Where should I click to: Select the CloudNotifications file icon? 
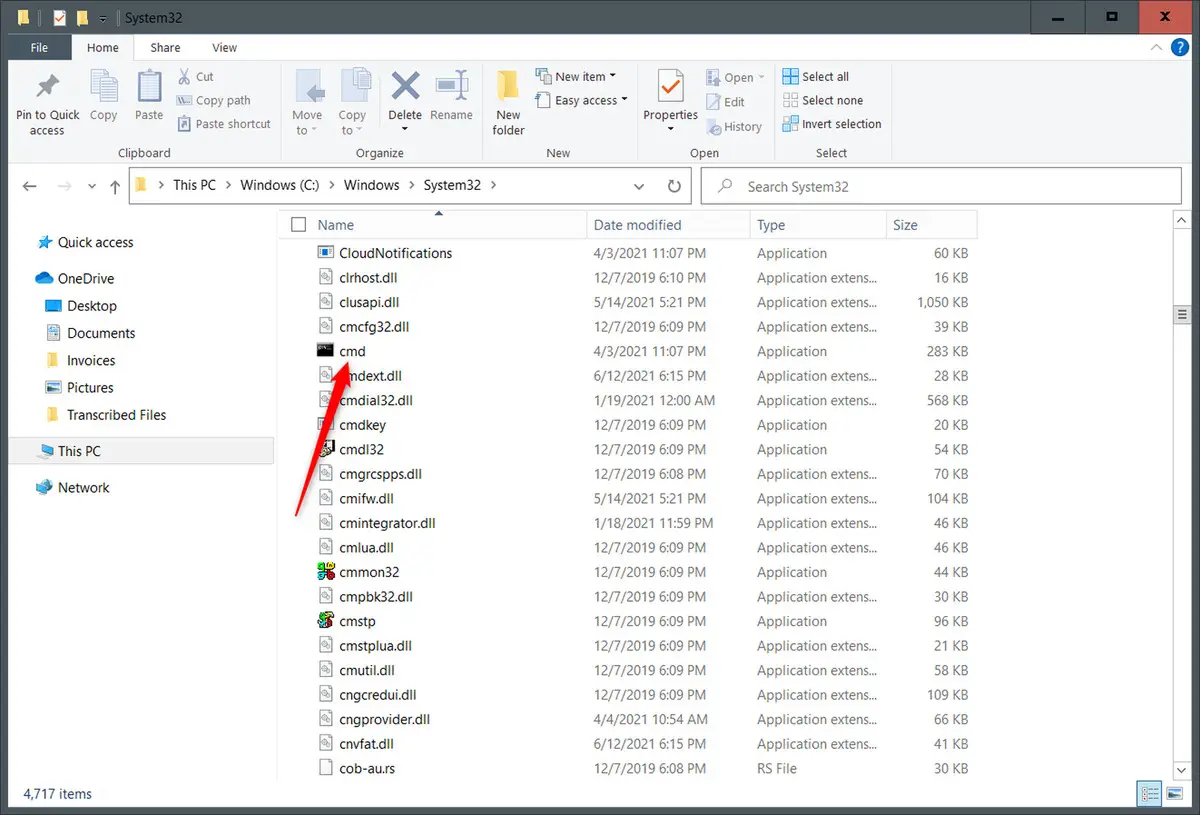point(325,253)
